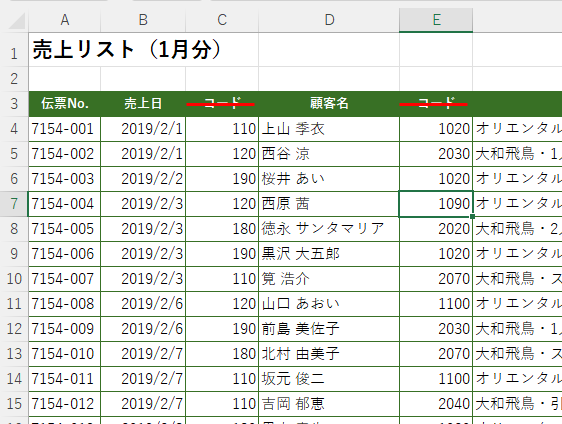Viewport: 562px width, 424px height.
Task: Select column E header
Action: click(x=436, y=20)
